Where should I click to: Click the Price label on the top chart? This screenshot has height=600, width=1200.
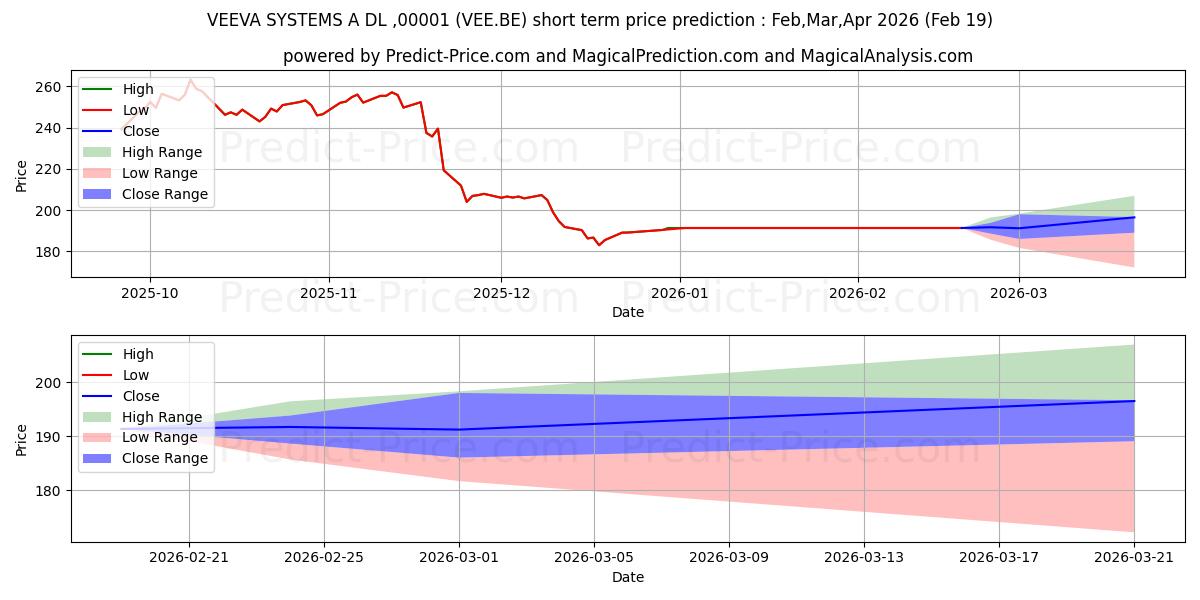click(22, 175)
